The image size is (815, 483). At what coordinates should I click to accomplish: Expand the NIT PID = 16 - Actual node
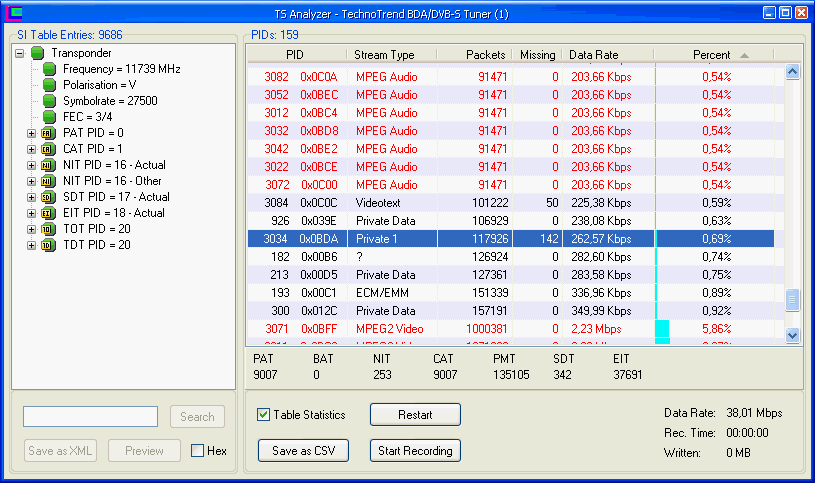31,165
